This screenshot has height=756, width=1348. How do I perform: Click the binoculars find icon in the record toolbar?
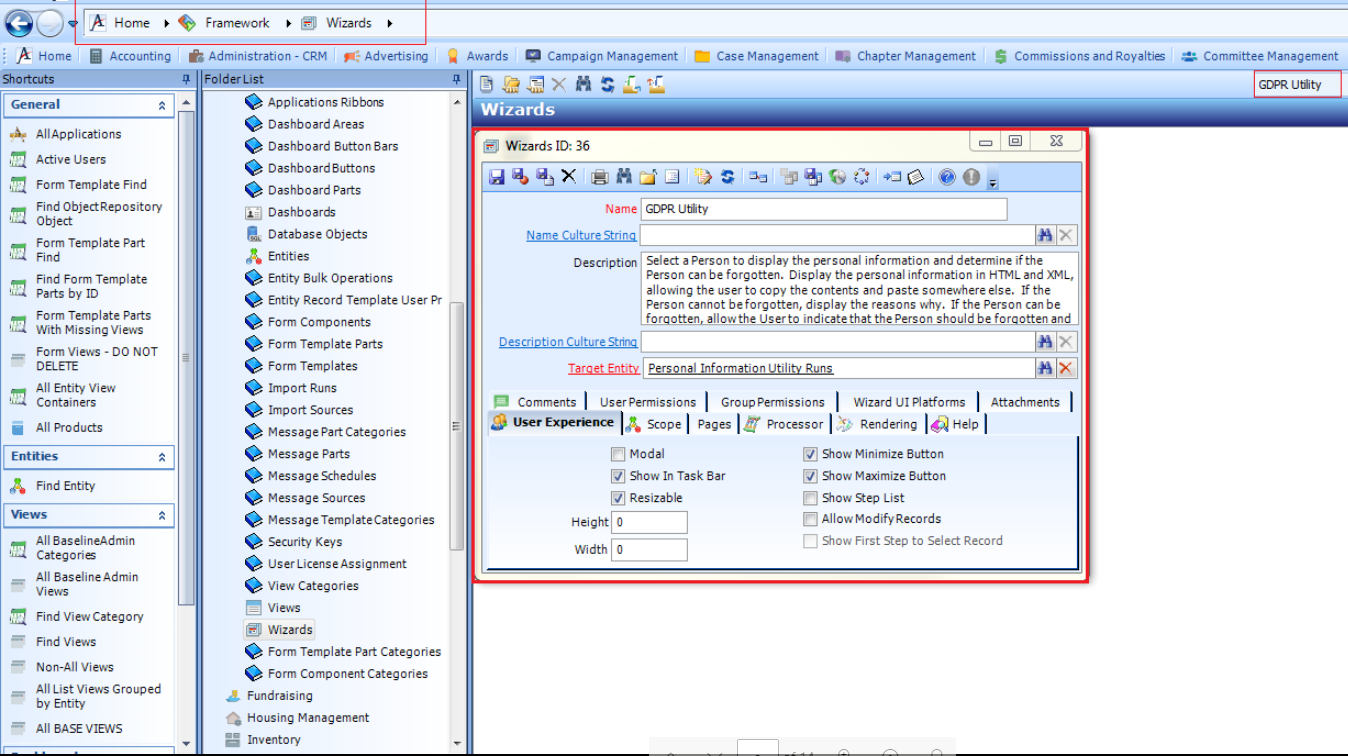624,177
